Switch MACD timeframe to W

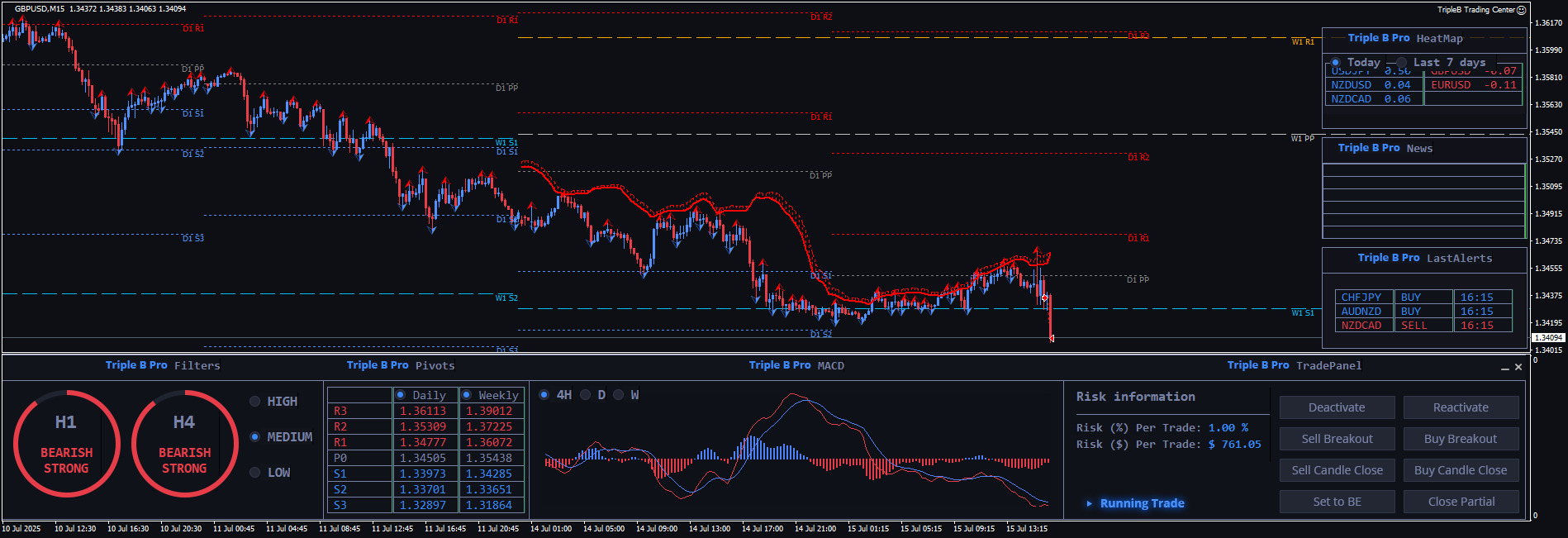(619, 395)
